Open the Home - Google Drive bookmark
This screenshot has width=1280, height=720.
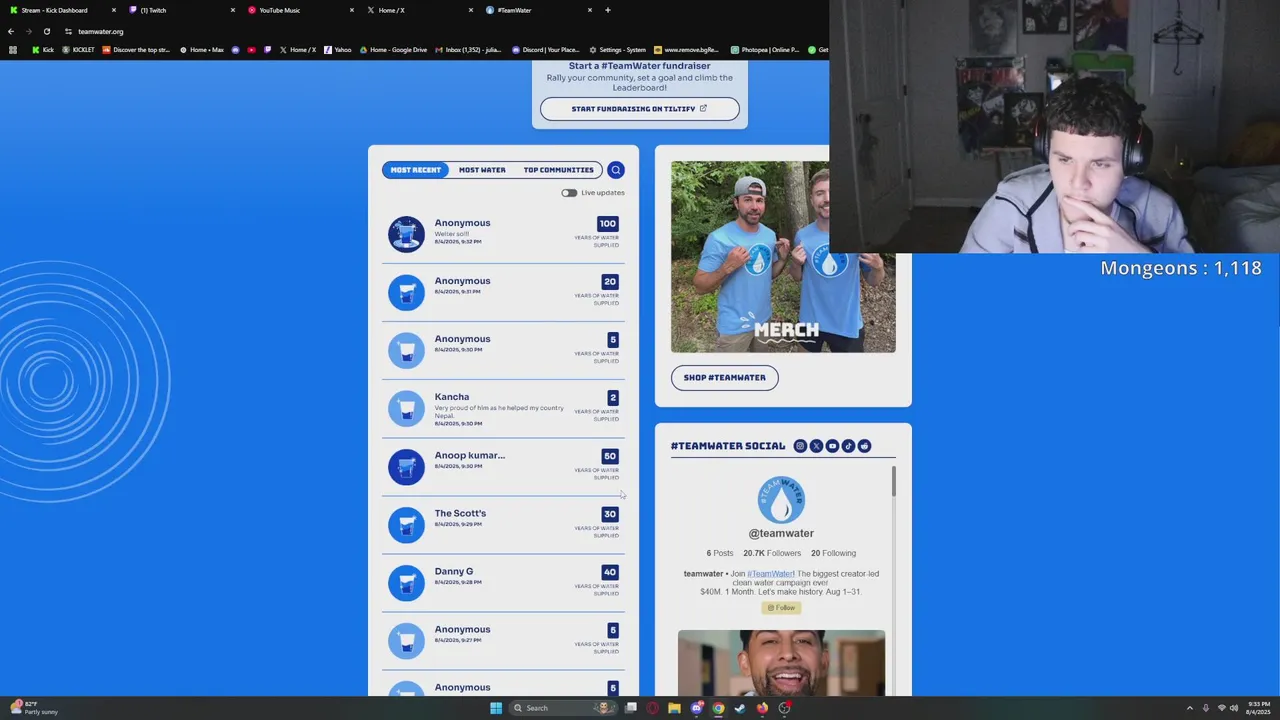tap(393, 50)
